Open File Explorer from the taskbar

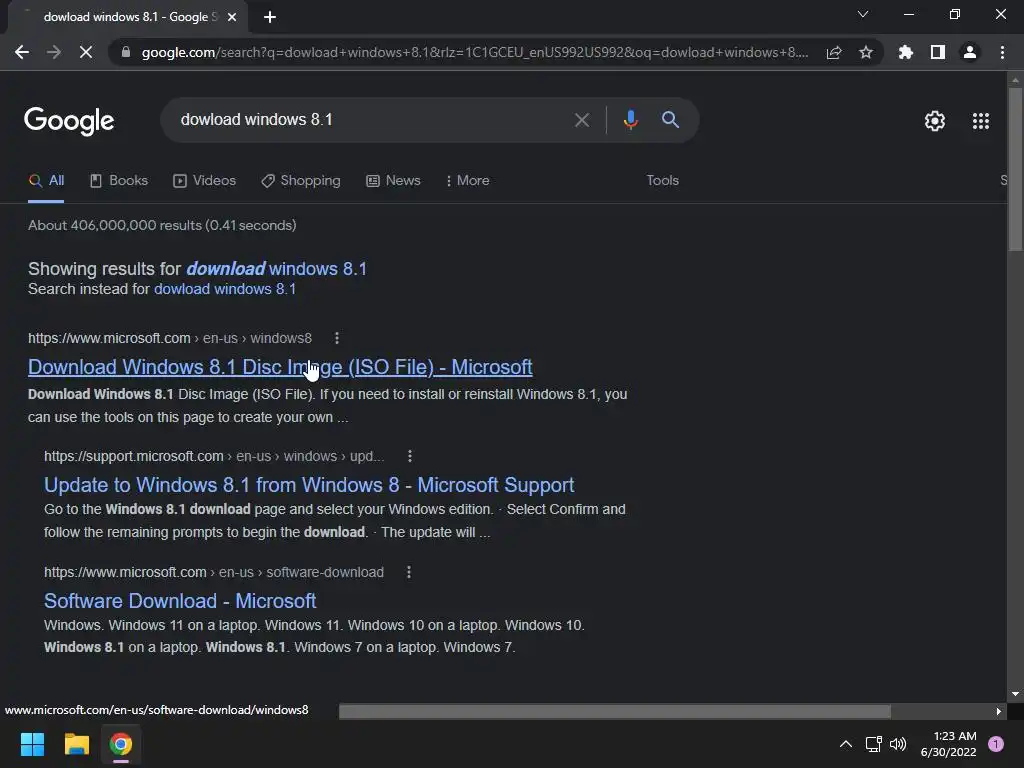(x=76, y=744)
